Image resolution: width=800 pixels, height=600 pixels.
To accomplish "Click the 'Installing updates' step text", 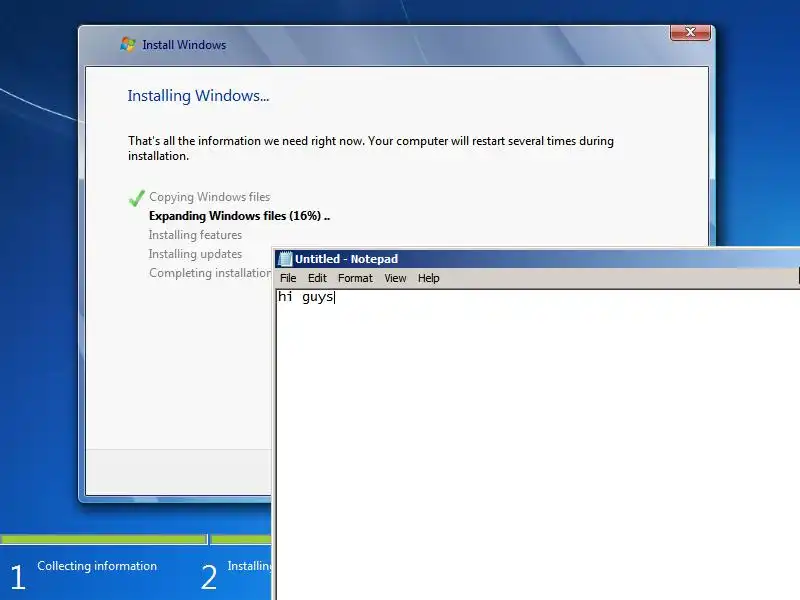I will point(195,254).
